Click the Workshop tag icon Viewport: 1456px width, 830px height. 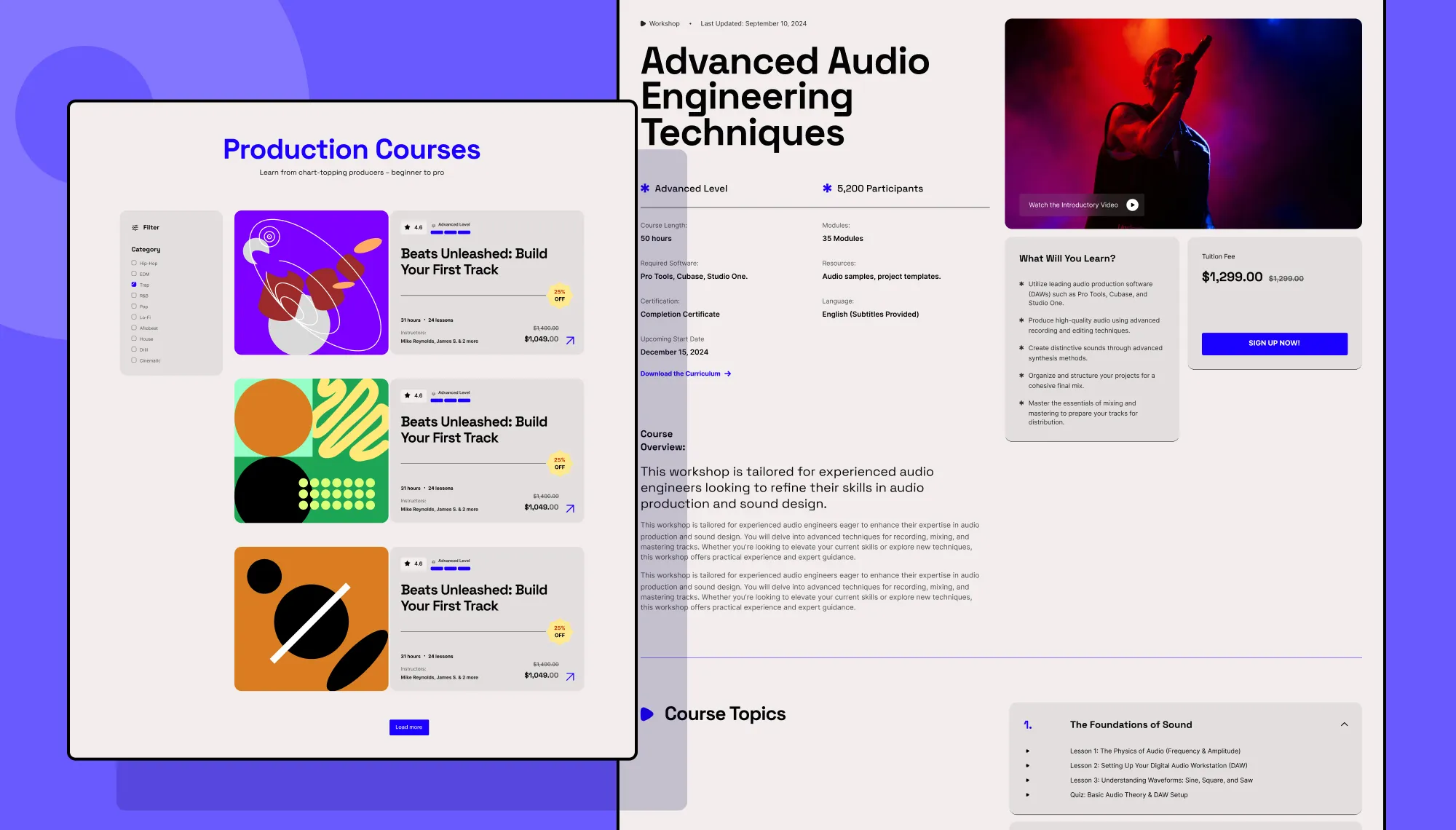[643, 24]
